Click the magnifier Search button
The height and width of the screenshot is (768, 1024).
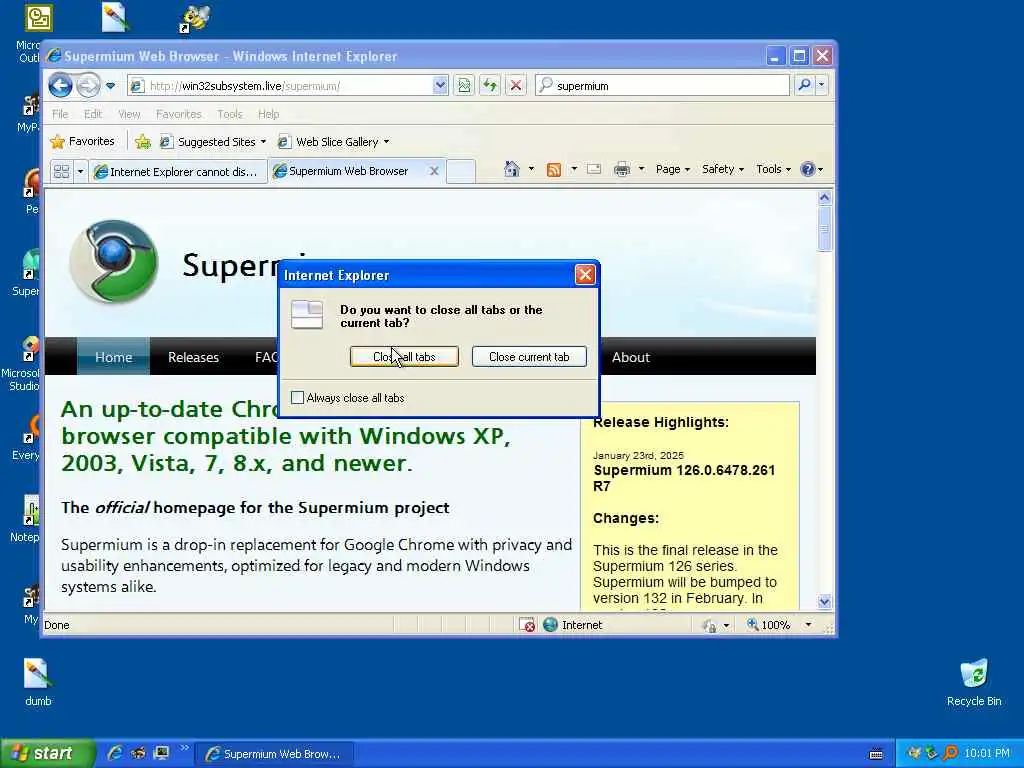tap(805, 85)
